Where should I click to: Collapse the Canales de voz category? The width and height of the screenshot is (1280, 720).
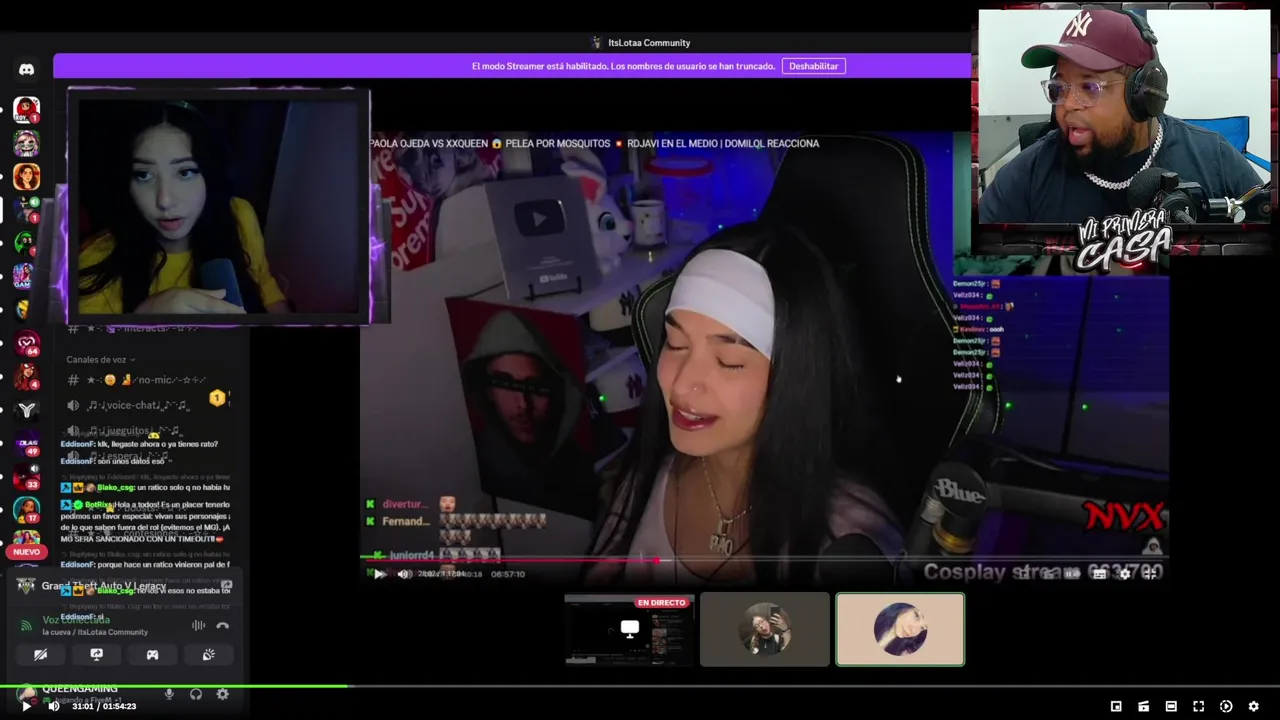[101, 359]
